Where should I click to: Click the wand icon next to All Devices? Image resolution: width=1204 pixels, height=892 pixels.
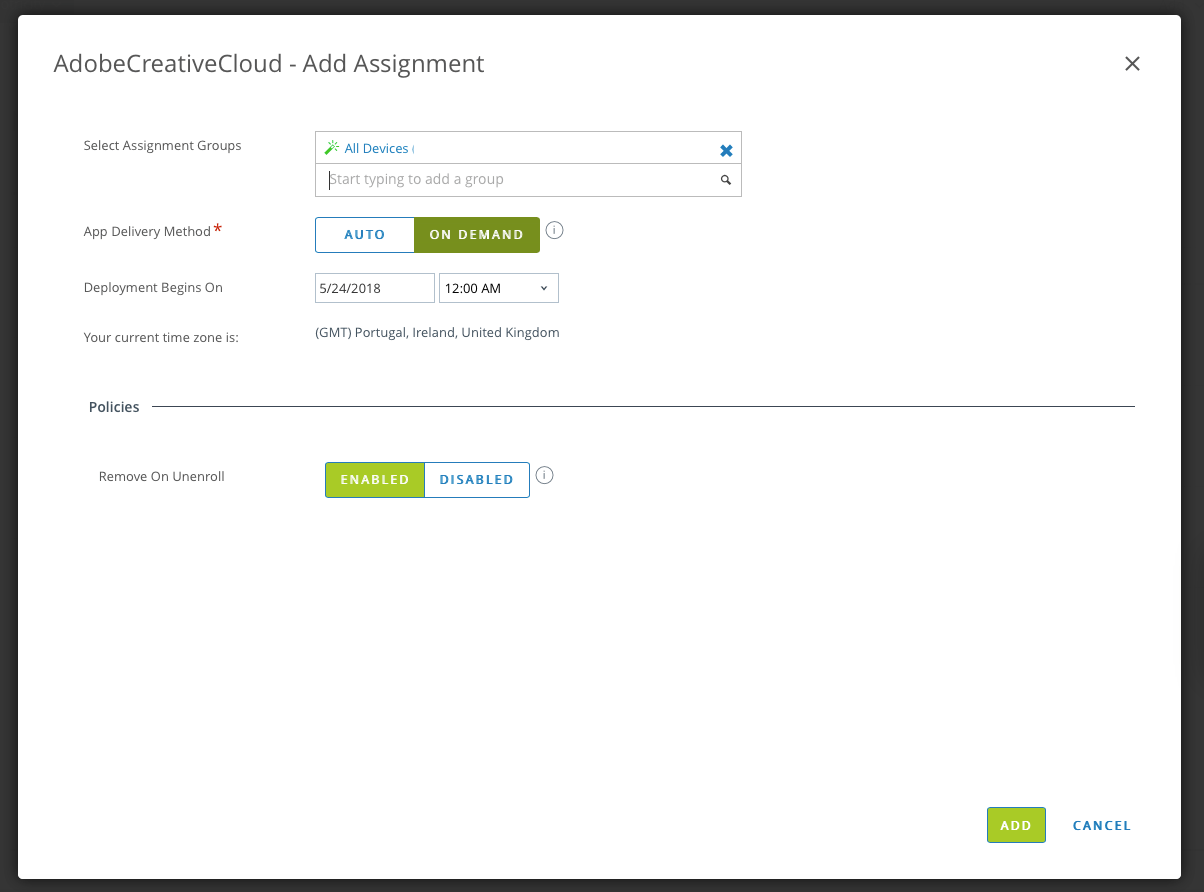[332, 148]
